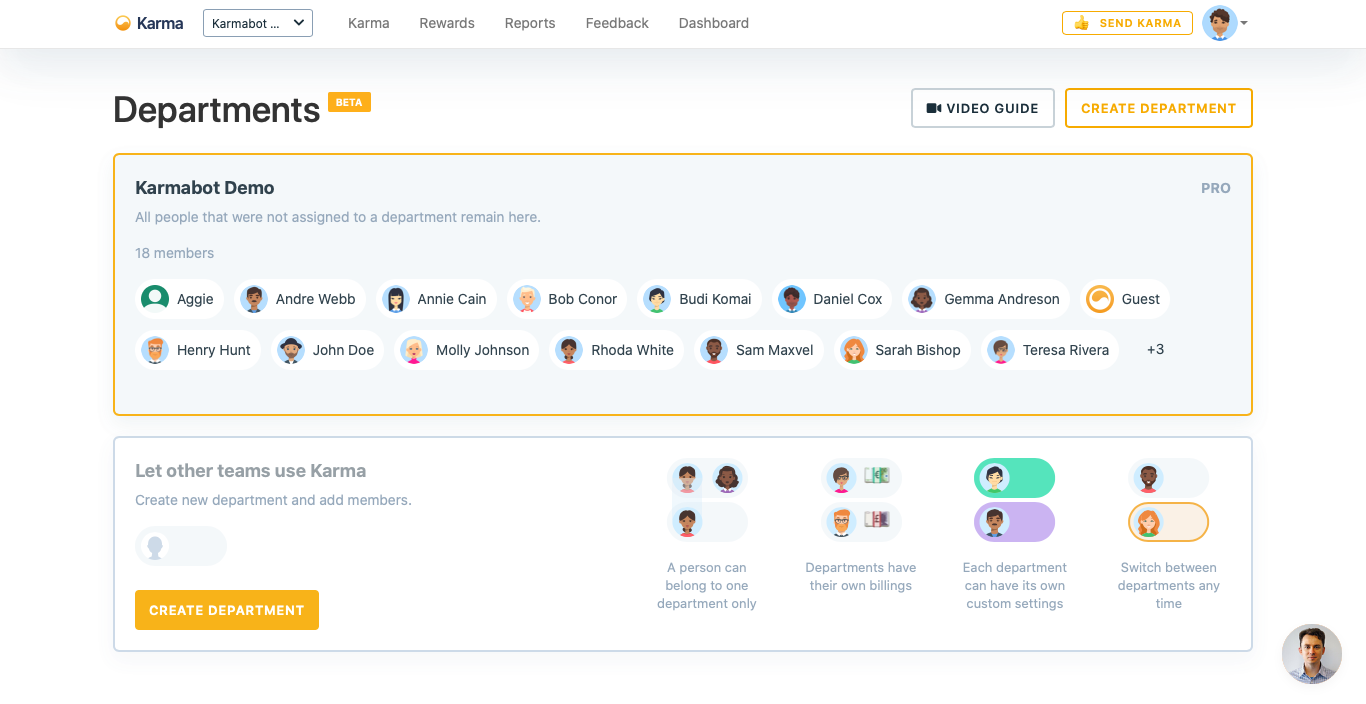This screenshot has height=704, width=1366.
Task: Select Bob Conor's avatar
Action: (x=527, y=299)
